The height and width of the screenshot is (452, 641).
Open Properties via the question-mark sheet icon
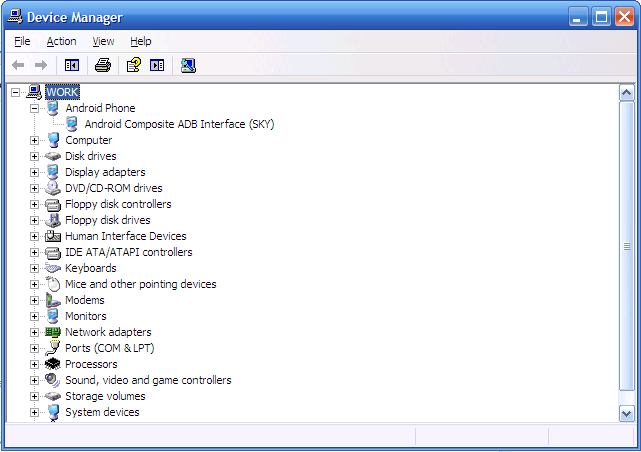(134, 65)
